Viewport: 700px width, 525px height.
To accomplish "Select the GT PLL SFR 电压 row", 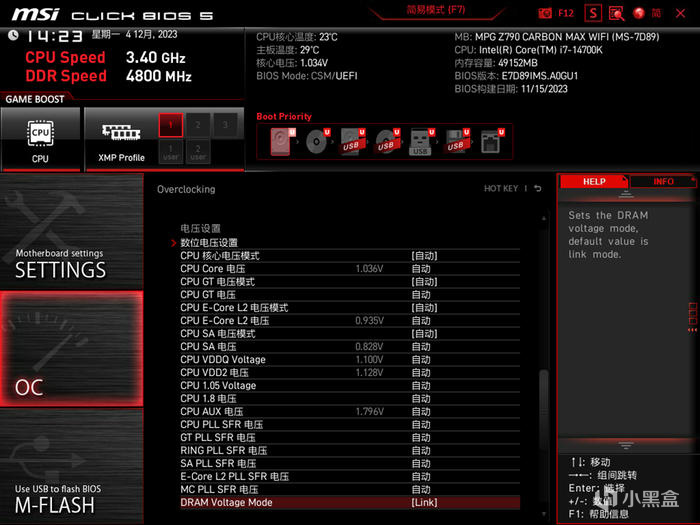I will click(x=350, y=437).
